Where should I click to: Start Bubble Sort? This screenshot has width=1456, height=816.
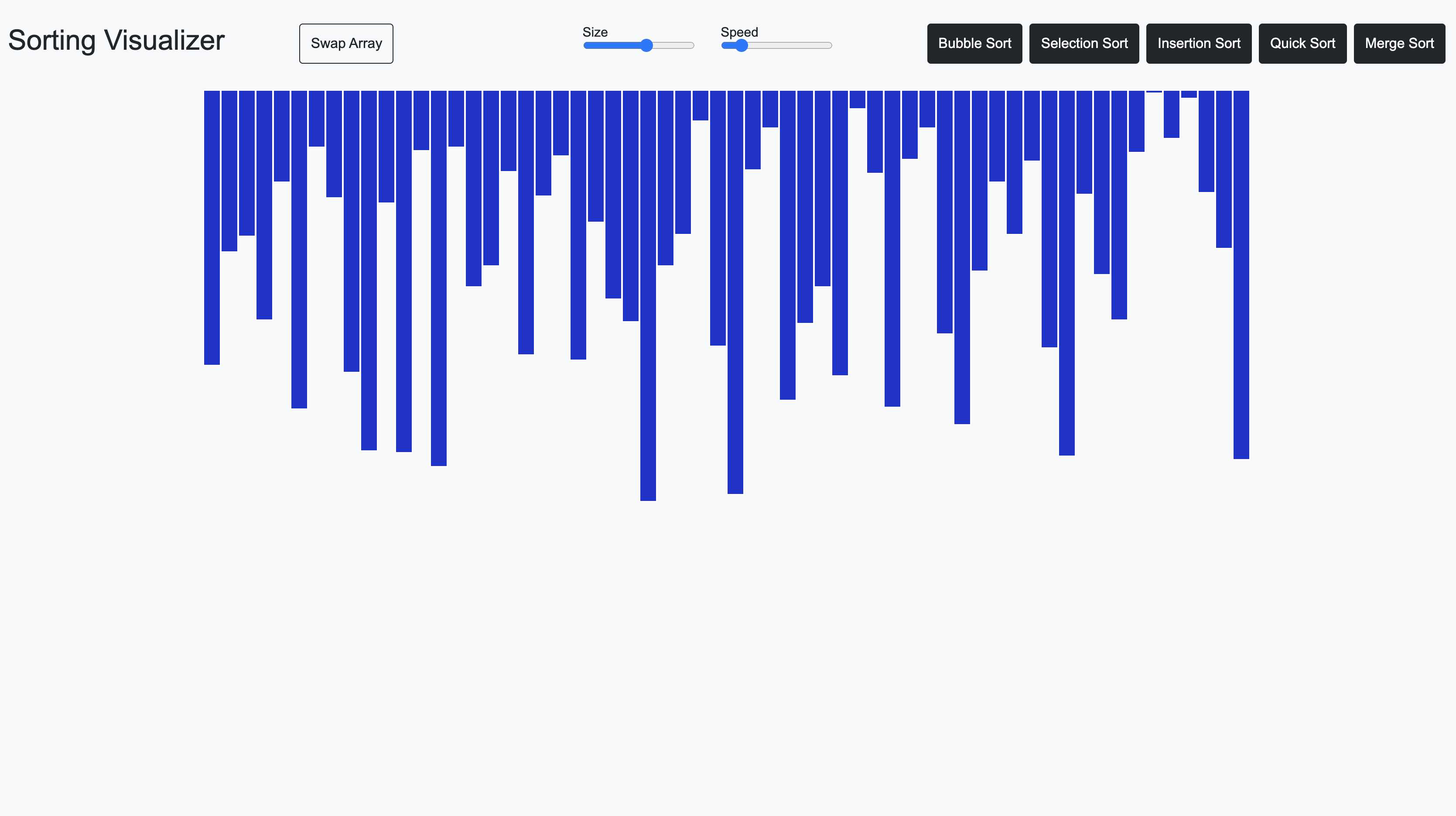[x=974, y=44]
